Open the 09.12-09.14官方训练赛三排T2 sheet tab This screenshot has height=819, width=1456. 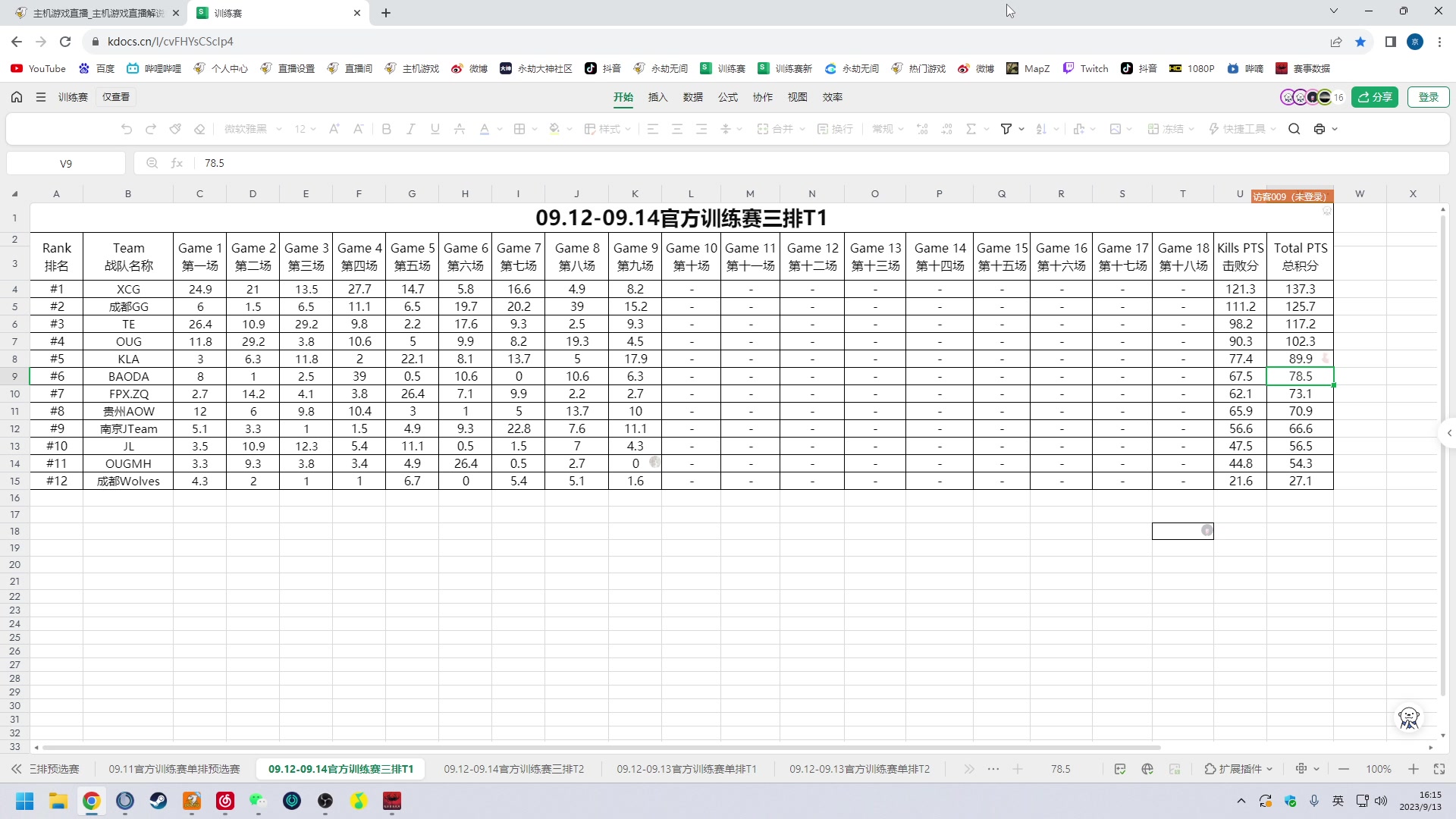[514, 769]
